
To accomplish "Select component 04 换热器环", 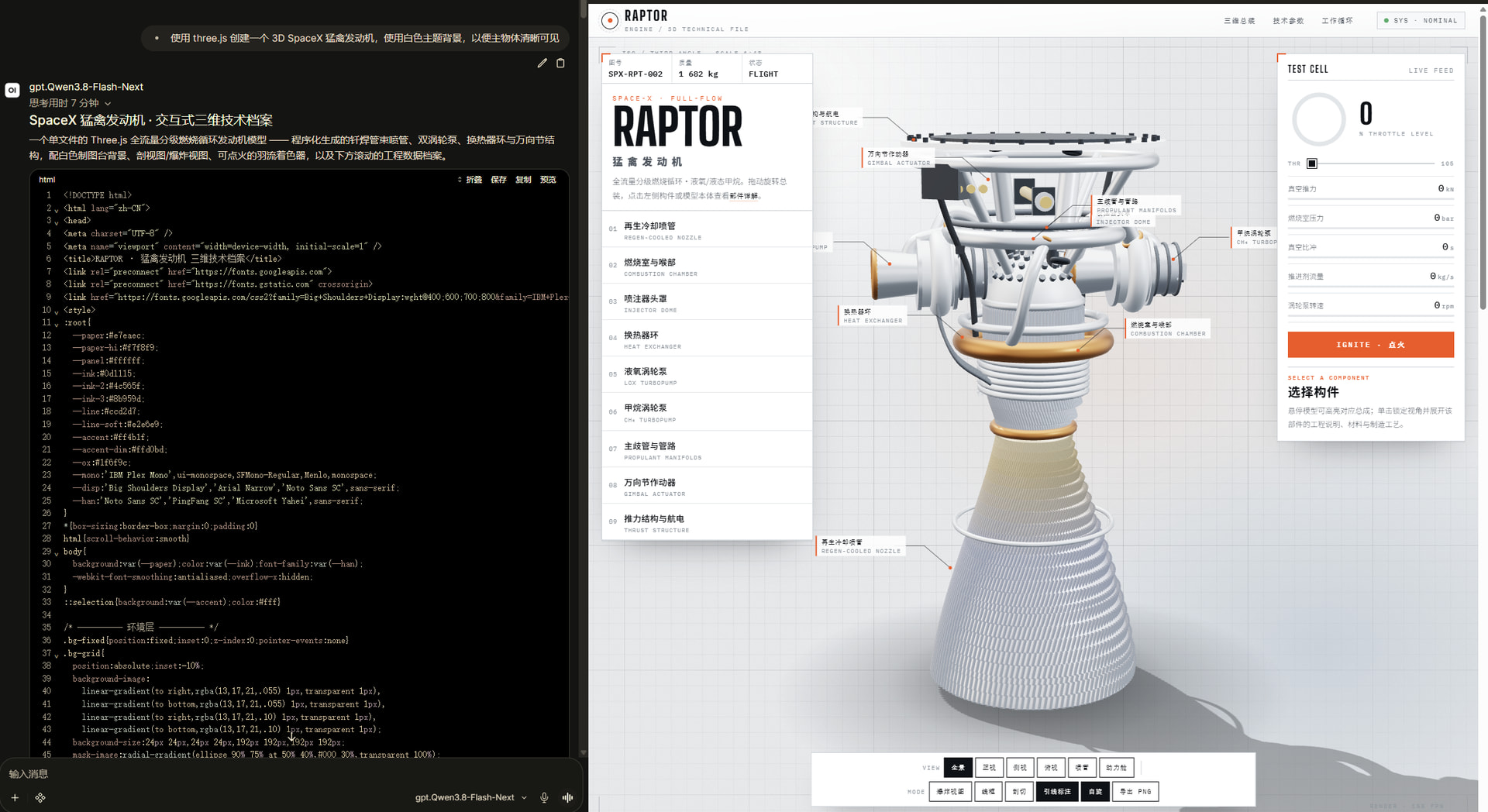I will 707,339.
